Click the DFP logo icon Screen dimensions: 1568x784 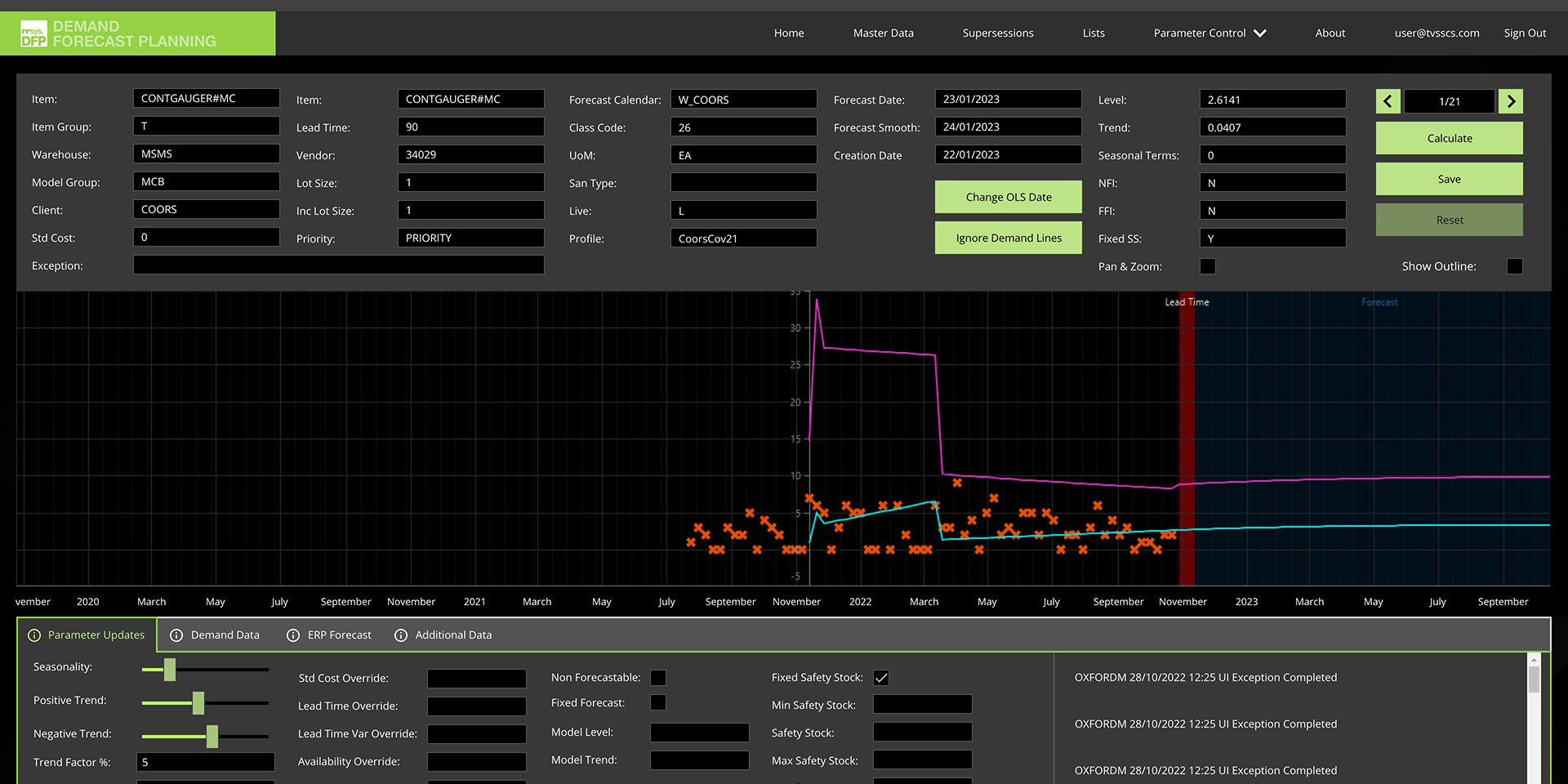[33, 33]
